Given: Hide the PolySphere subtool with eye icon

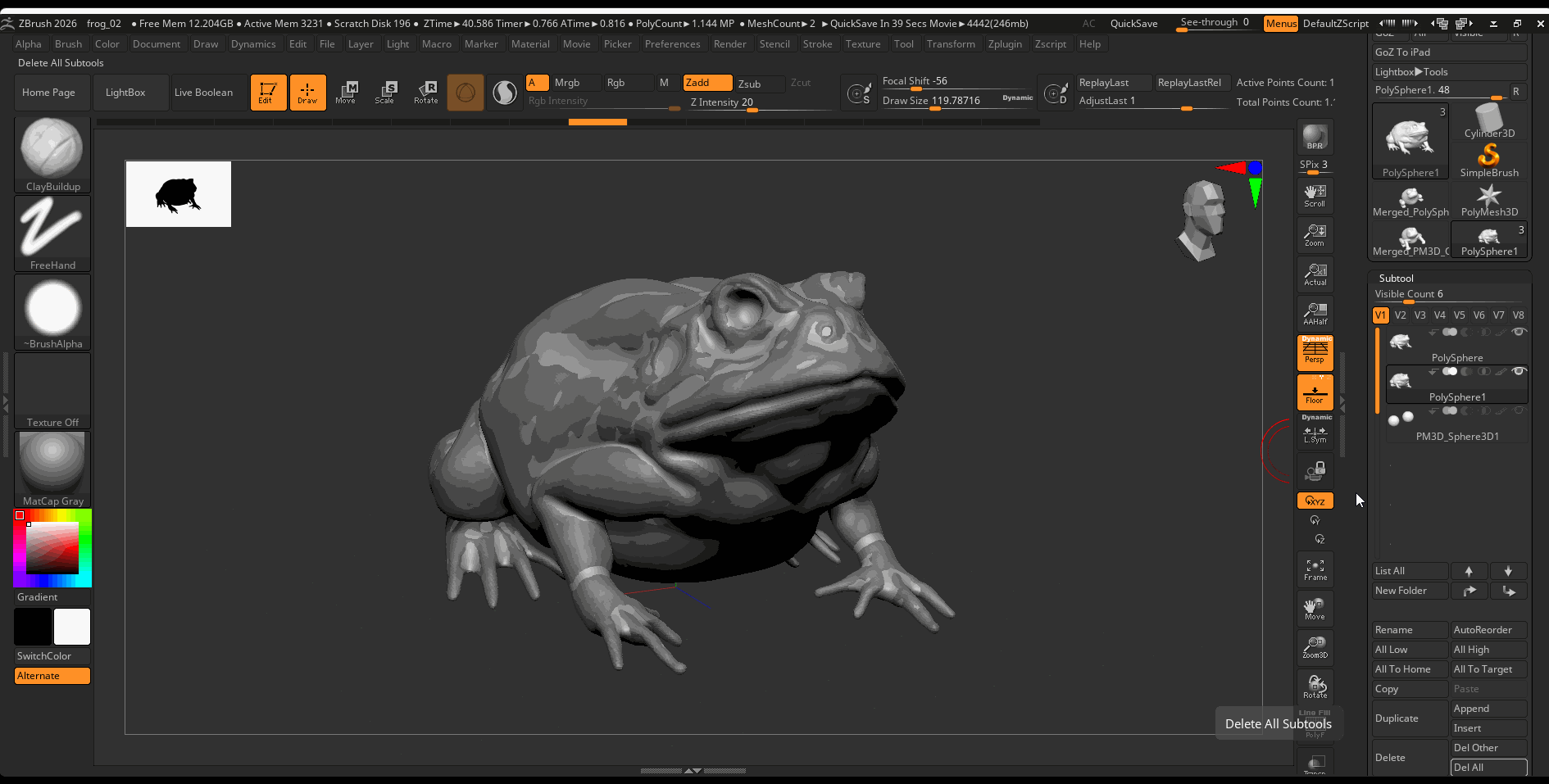Looking at the screenshot, I should pos(1519,332).
